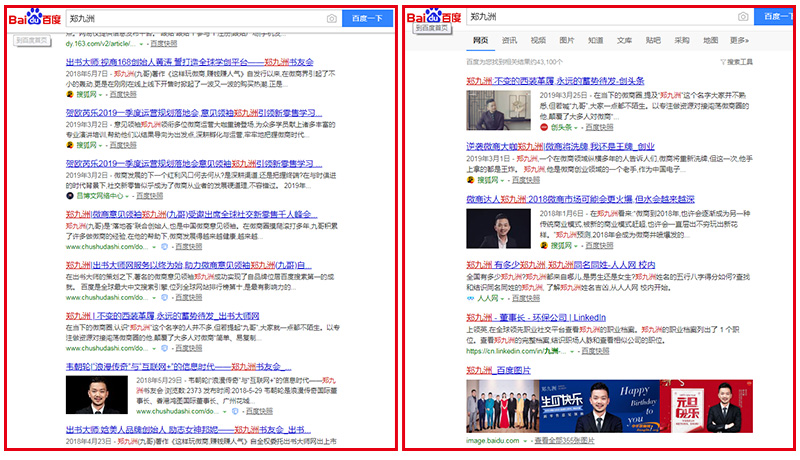Switch to the 资讯 tab
Image resolution: width=800 pixels, height=460 pixels.
pyautogui.click(x=509, y=41)
